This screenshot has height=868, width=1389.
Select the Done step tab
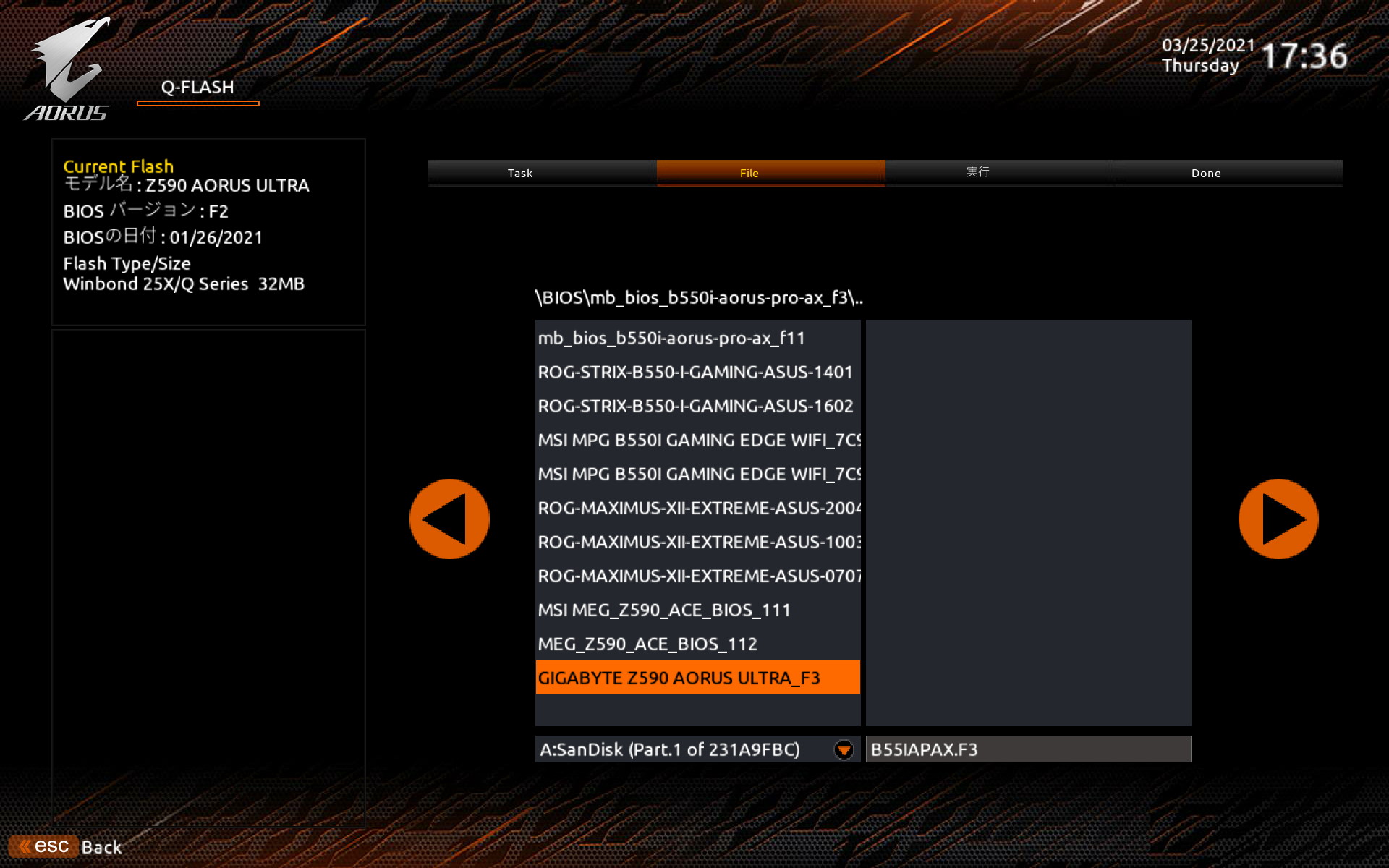(1228, 173)
